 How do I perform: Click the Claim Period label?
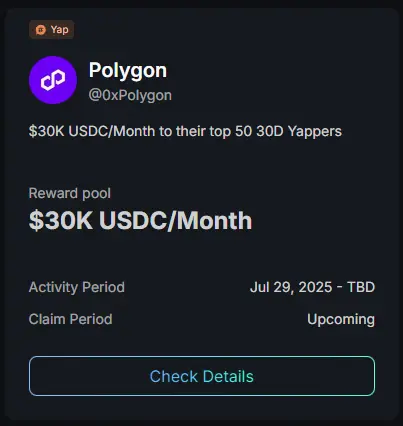click(70, 319)
